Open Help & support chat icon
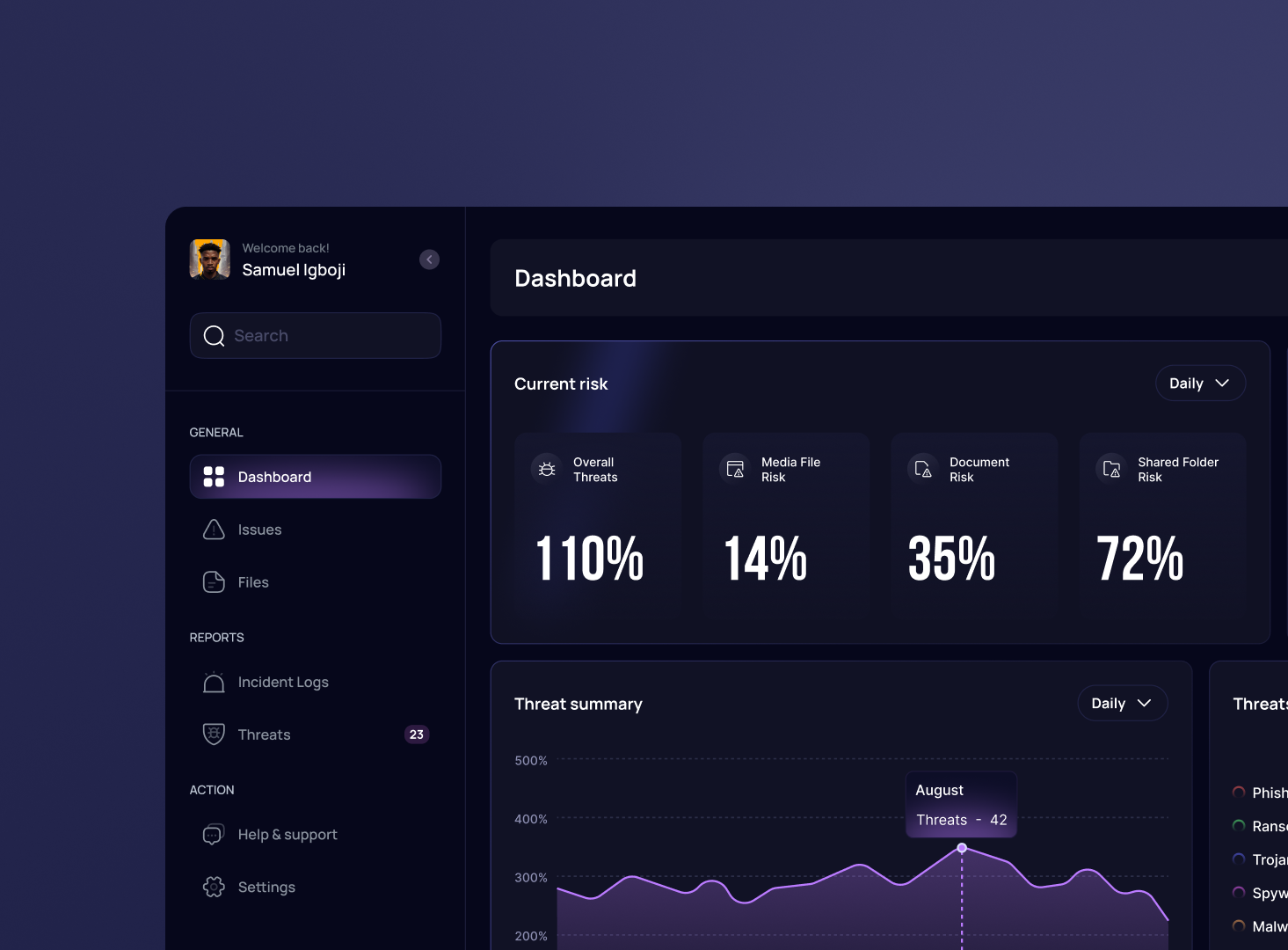Viewport: 1288px width, 950px height. click(213, 834)
